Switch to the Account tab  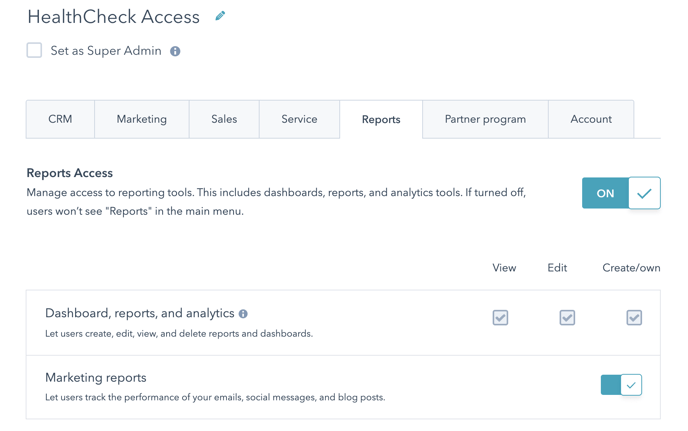click(x=591, y=119)
